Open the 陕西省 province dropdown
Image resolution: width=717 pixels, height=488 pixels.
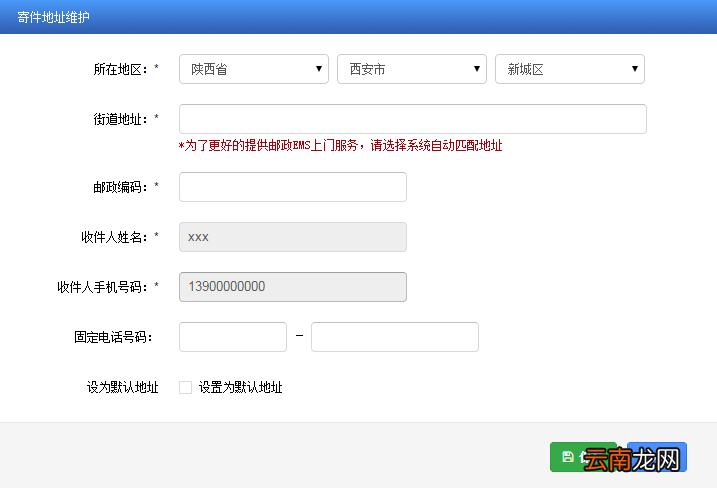click(x=254, y=69)
